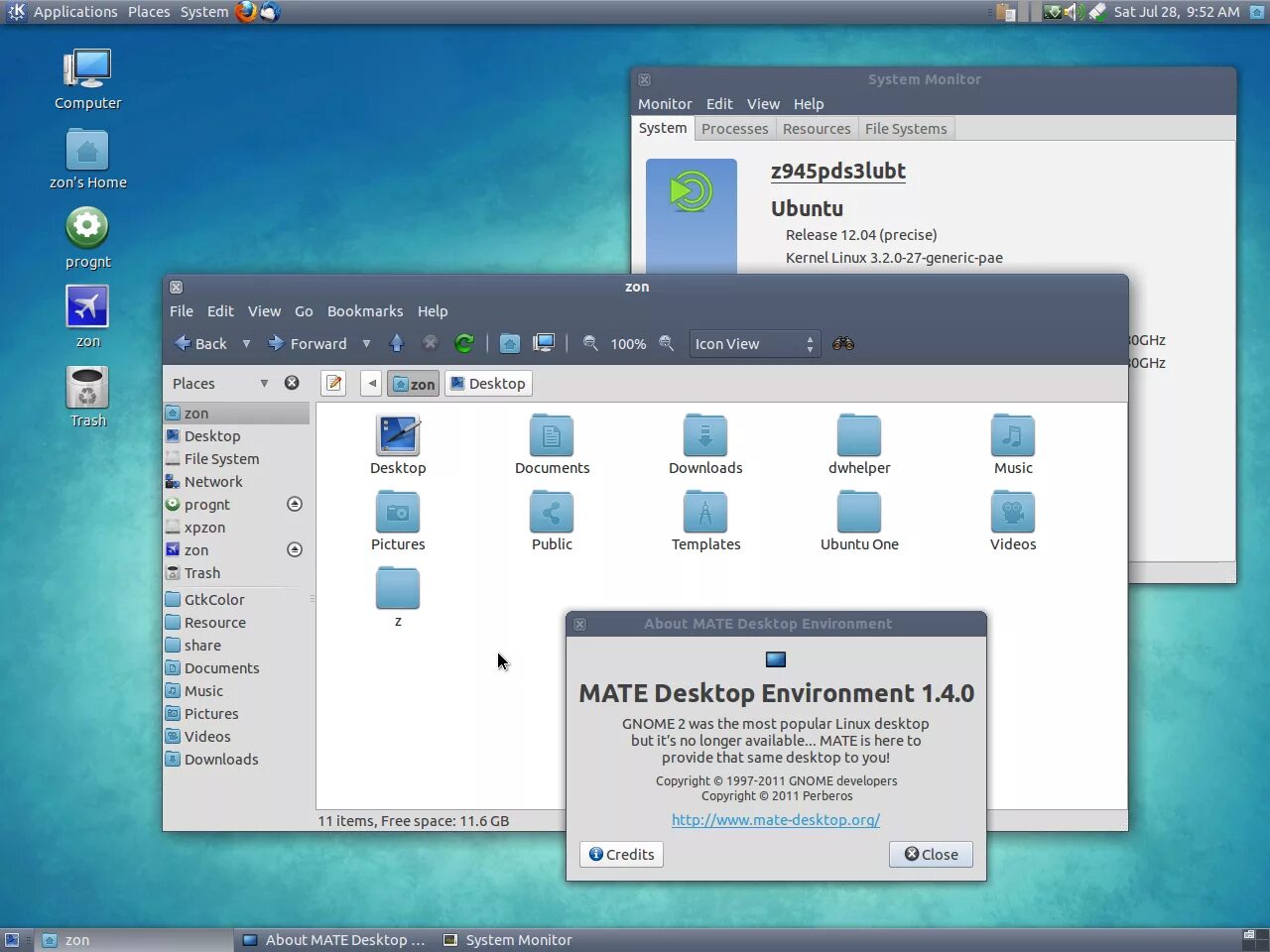Viewport: 1270px width, 952px height.
Task: Click volume icon in system tray
Action: [x=1073, y=12]
